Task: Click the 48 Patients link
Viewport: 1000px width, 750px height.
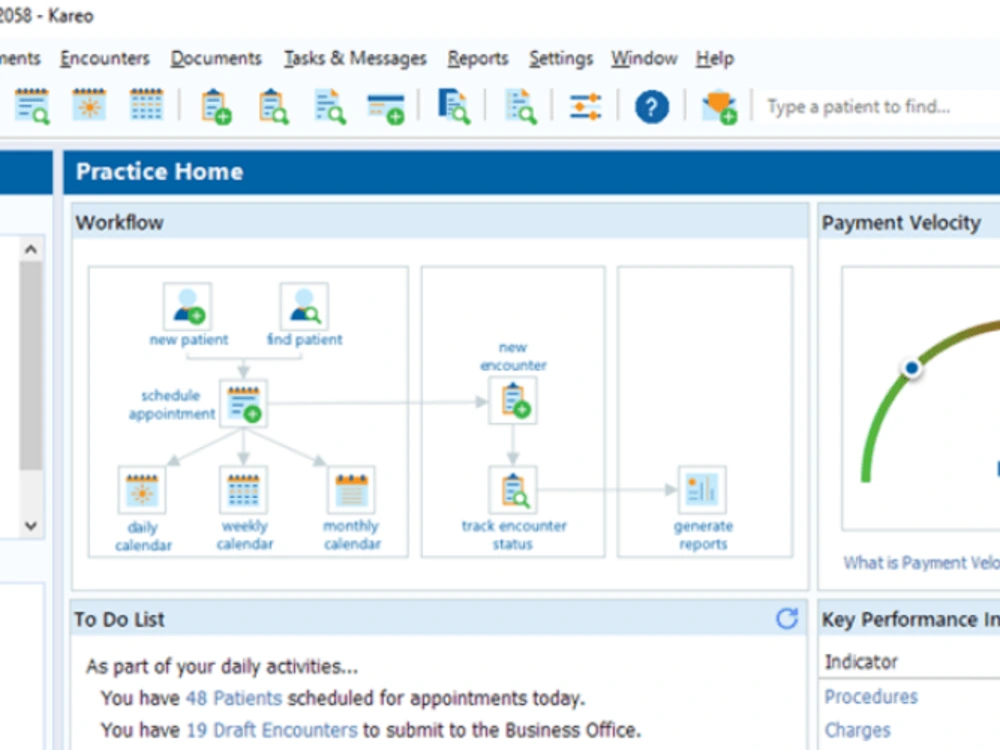Action: pyautogui.click(x=233, y=698)
